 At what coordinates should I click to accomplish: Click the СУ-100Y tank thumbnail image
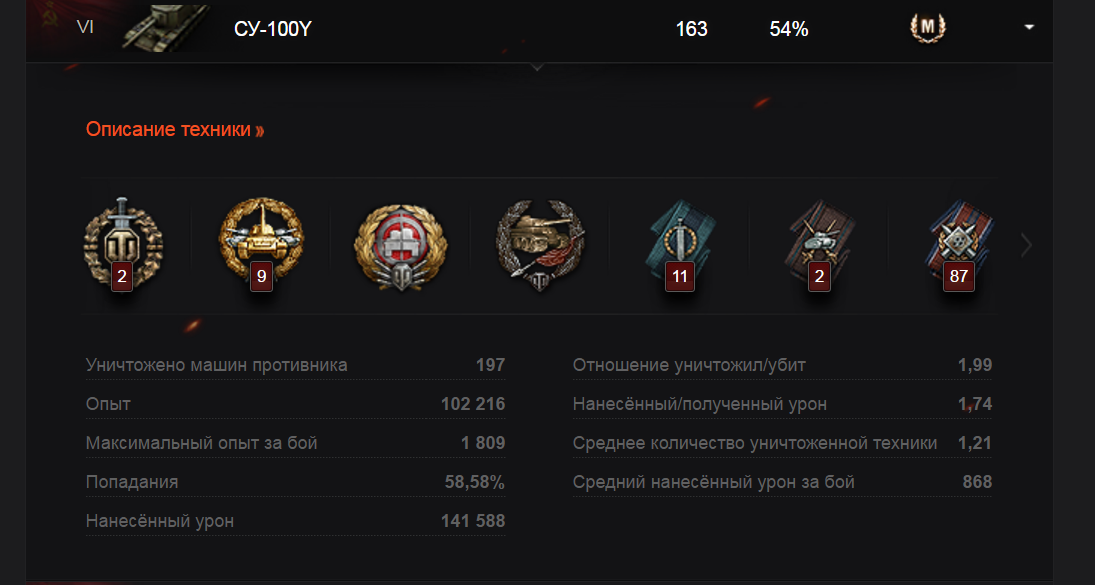click(165, 28)
